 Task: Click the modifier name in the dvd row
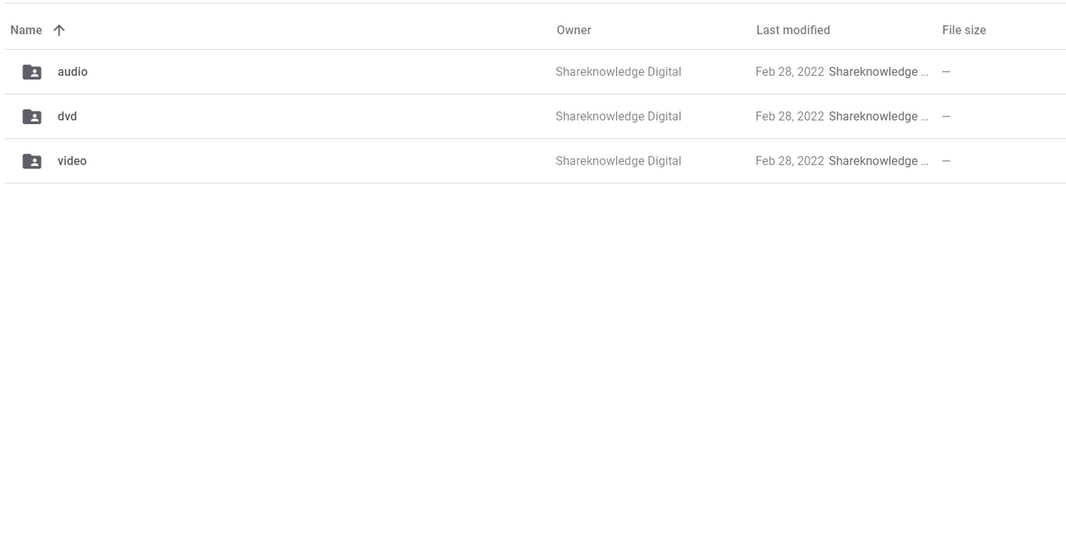click(877, 117)
